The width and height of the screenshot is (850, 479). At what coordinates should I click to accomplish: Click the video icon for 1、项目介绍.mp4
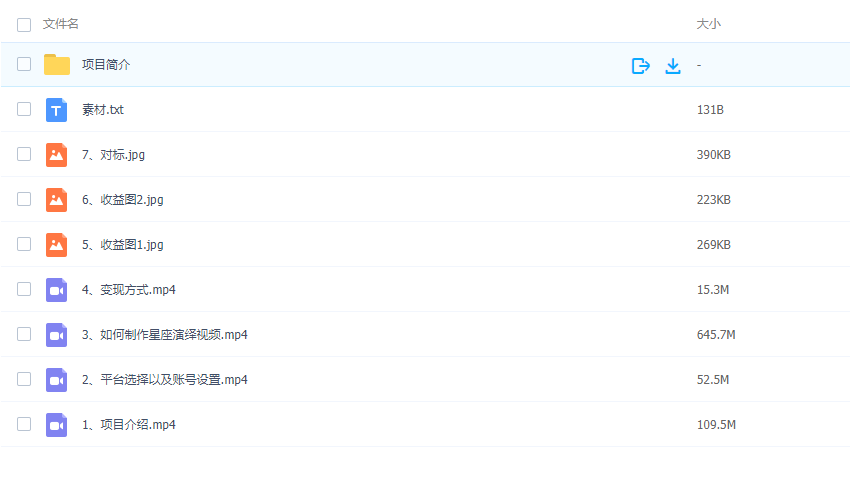click(x=57, y=425)
